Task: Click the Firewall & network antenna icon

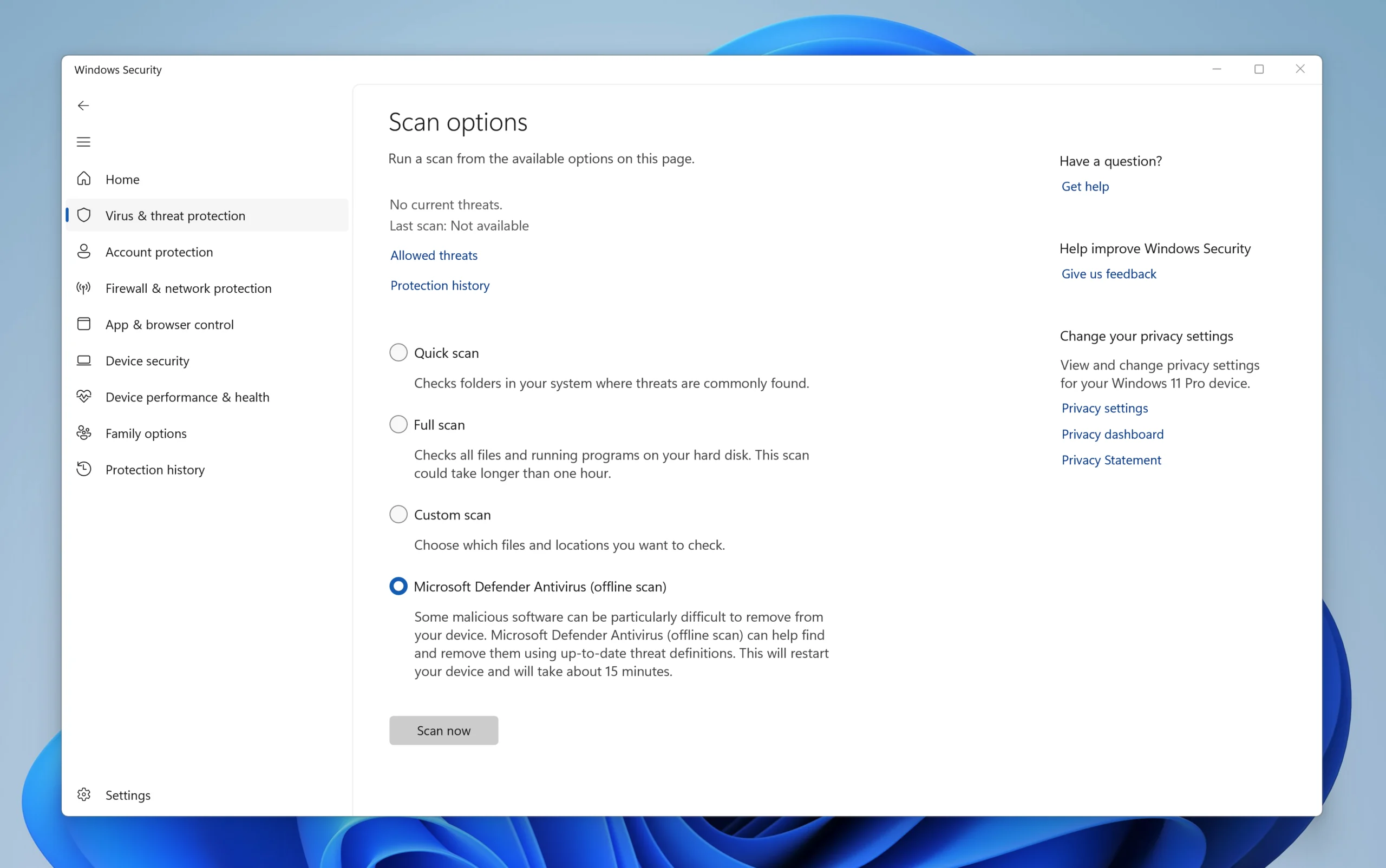Action: pos(84,287)
